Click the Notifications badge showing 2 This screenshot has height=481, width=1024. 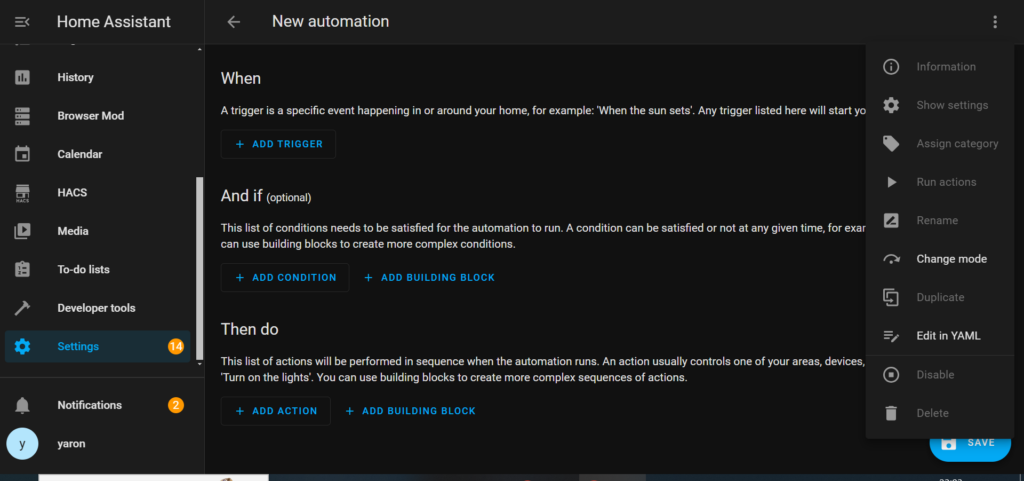click(x=176, y=405)
